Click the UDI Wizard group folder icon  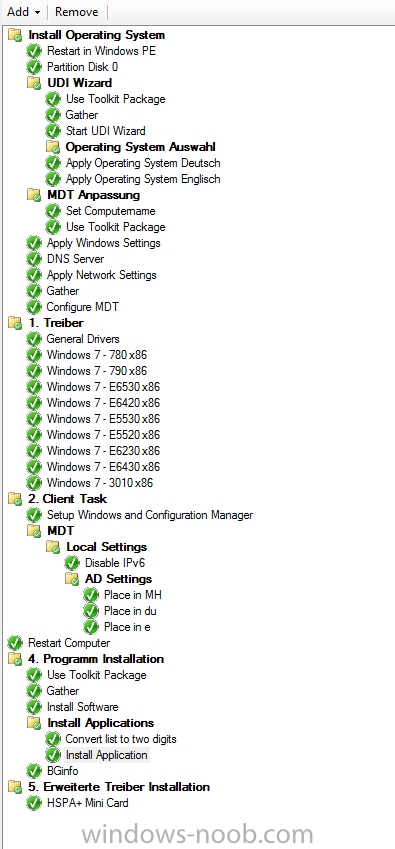point(34,83)
